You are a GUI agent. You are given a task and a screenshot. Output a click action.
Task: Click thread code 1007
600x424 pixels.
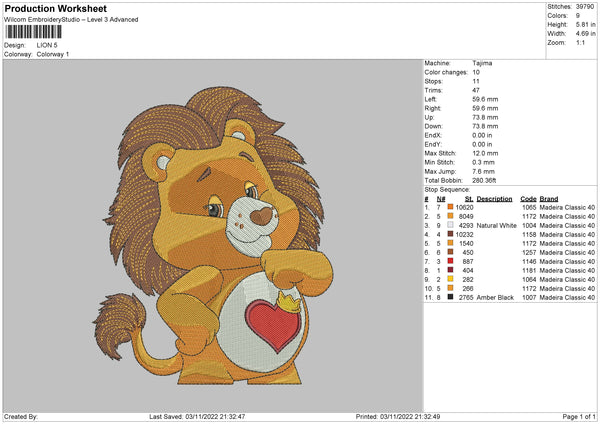[529, 297]
